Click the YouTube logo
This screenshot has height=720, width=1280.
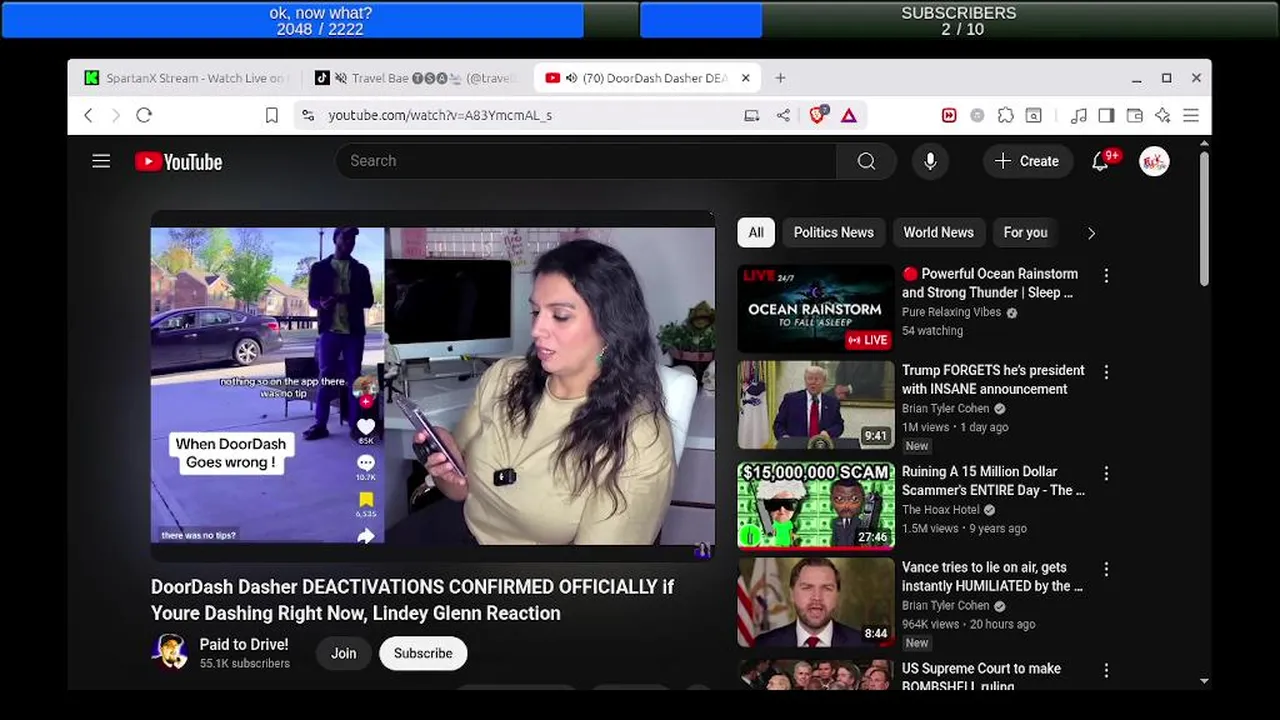point(179,162)
